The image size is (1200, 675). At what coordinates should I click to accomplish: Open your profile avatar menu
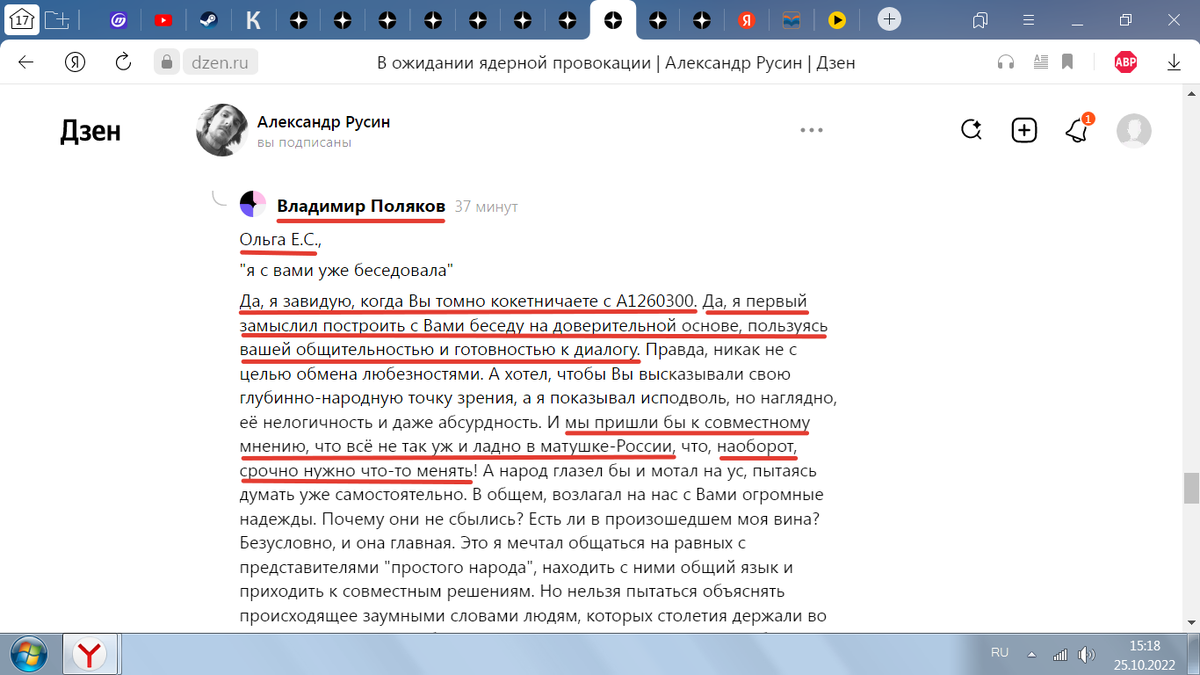click(1134, 130)
